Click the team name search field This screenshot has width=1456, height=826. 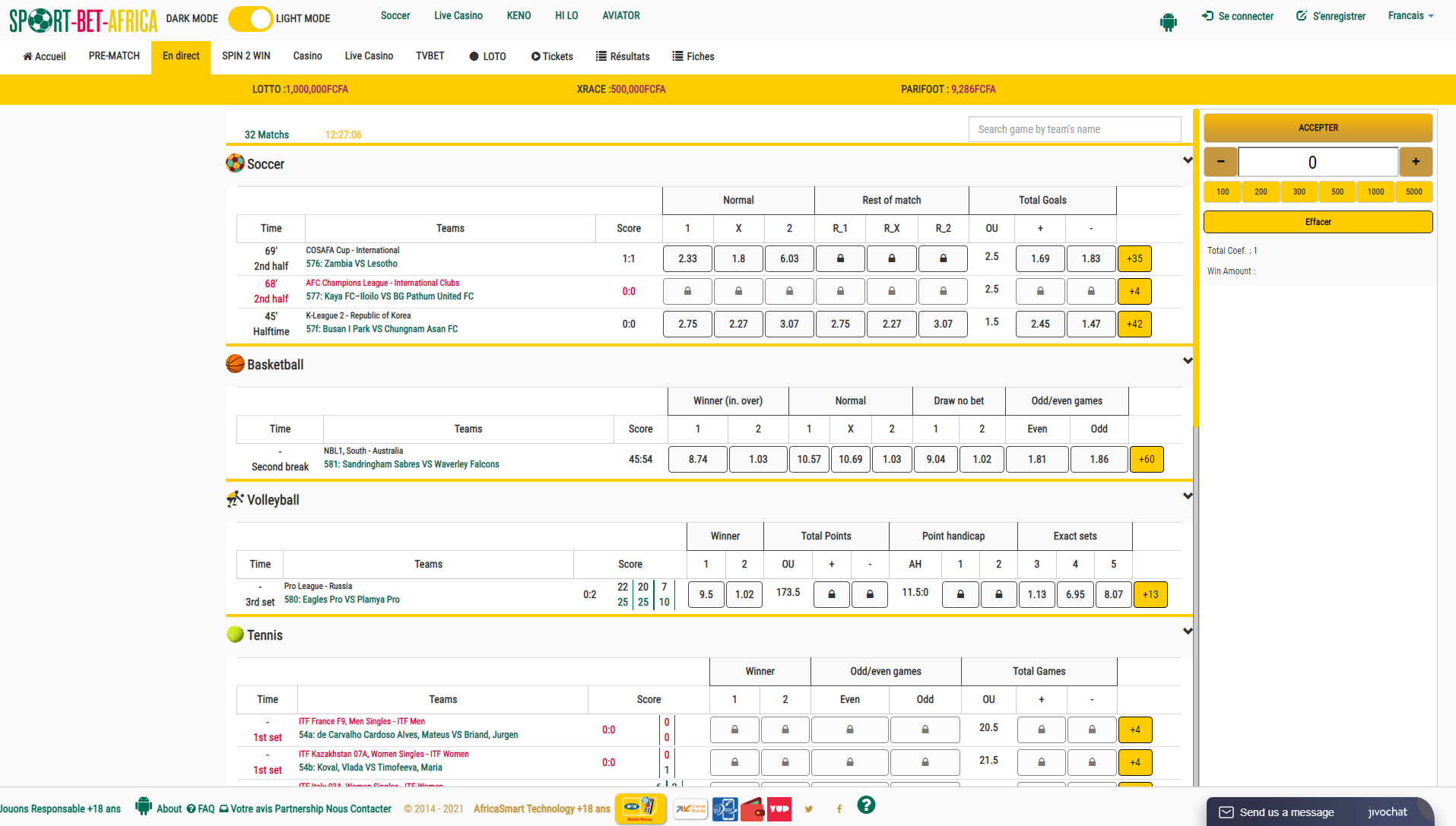1074,129
